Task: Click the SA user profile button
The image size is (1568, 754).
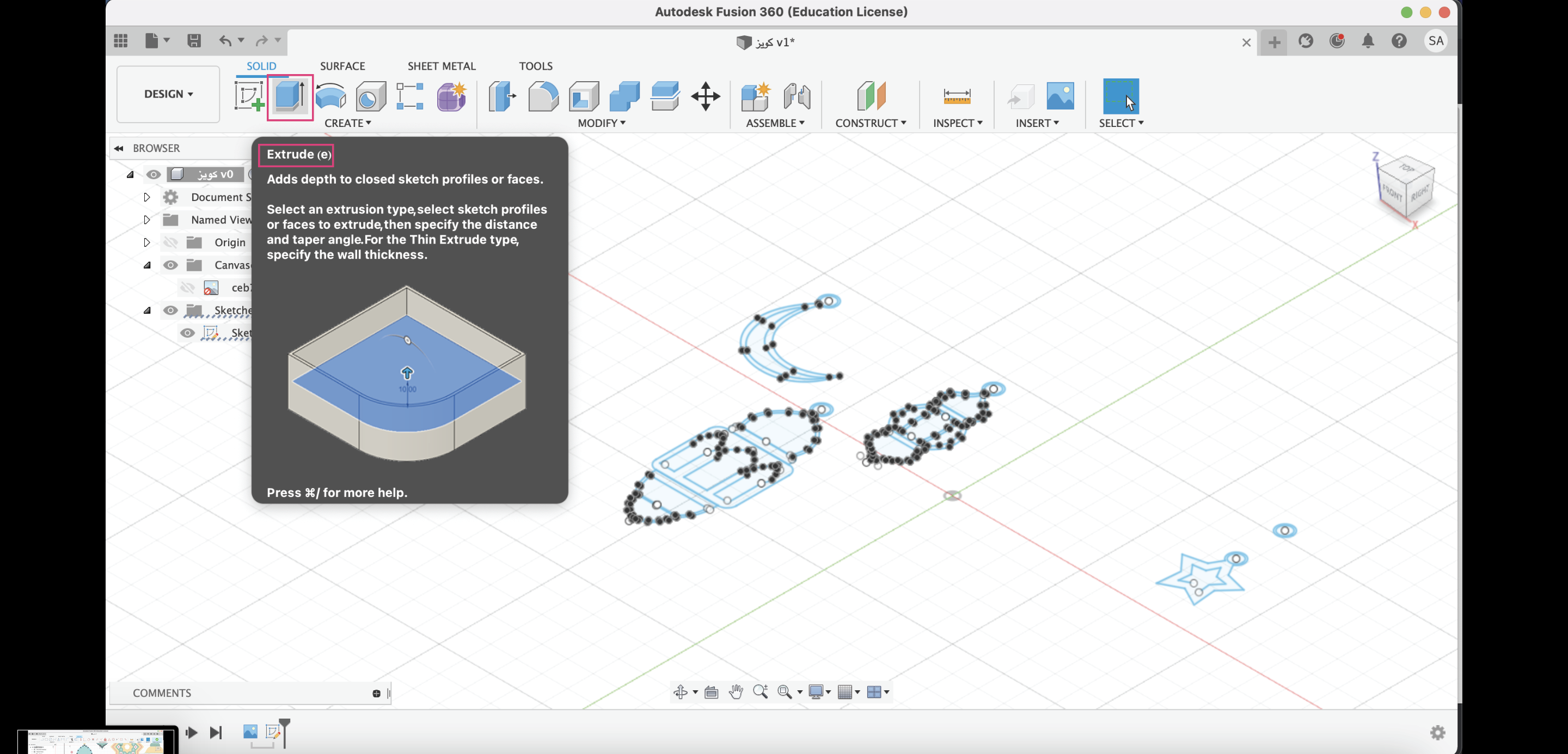Action: 1436,41
